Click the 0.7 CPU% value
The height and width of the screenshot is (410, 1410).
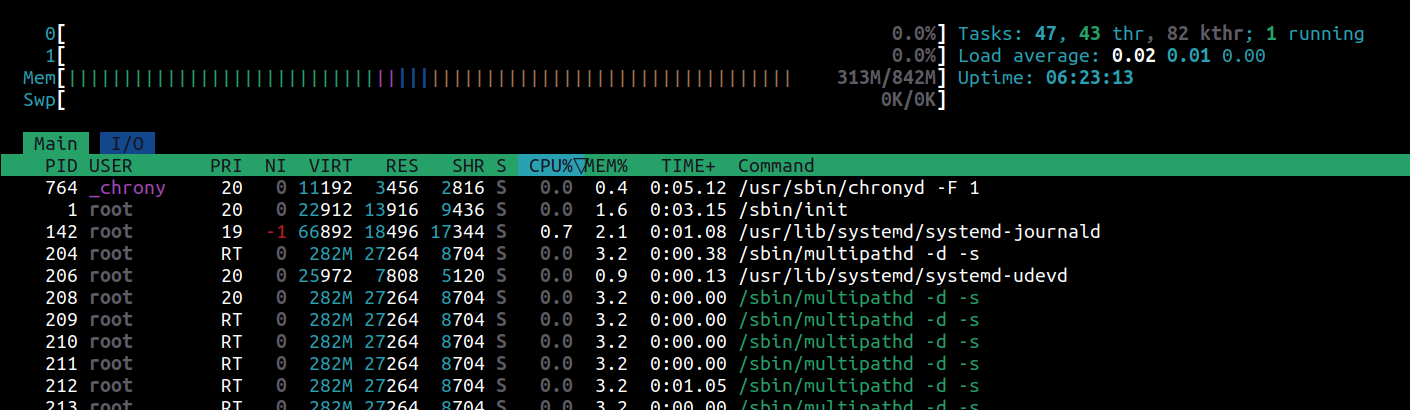(556, 232)
